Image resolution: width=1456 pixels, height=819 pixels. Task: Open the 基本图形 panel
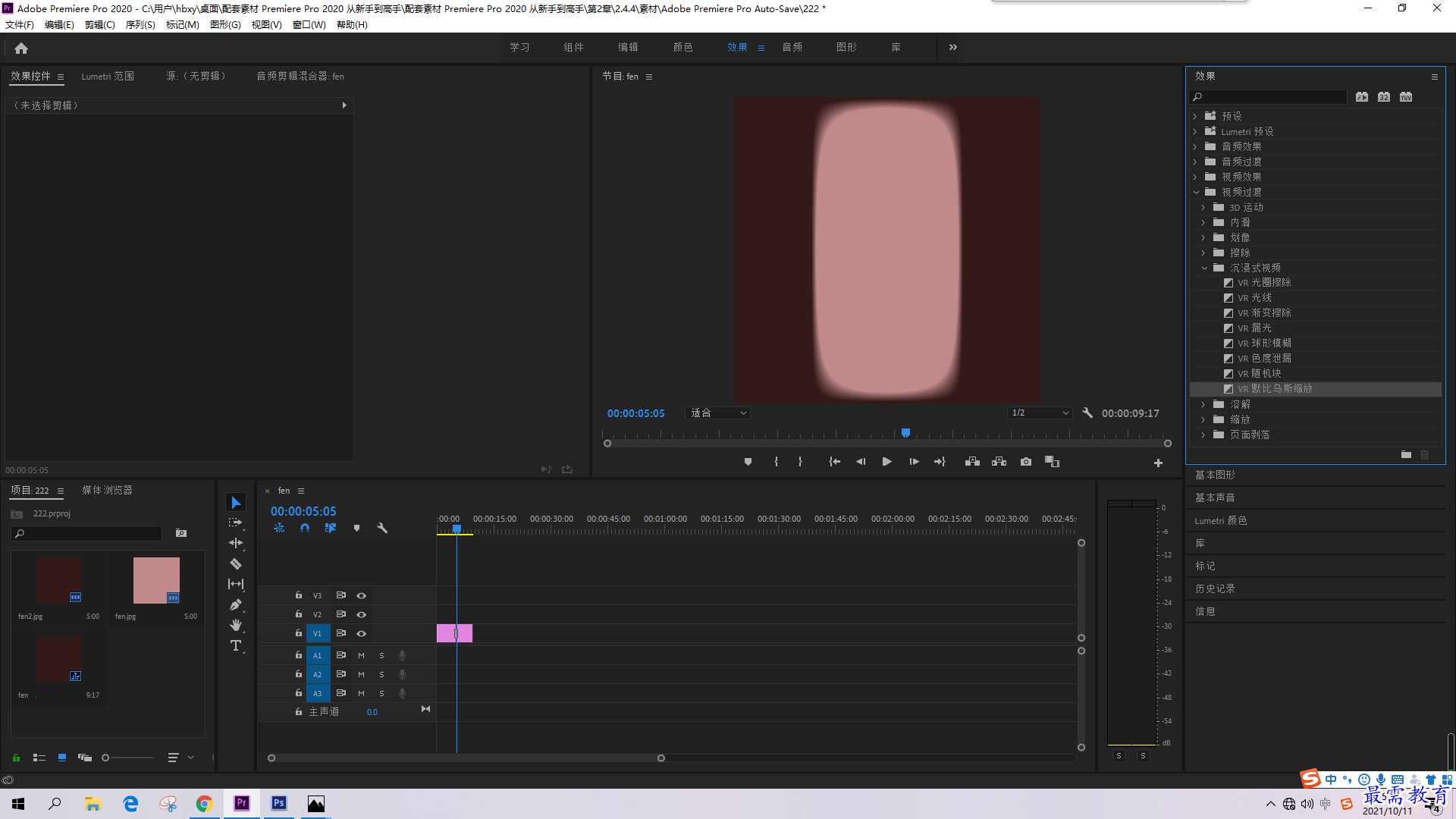[1215, 475]
